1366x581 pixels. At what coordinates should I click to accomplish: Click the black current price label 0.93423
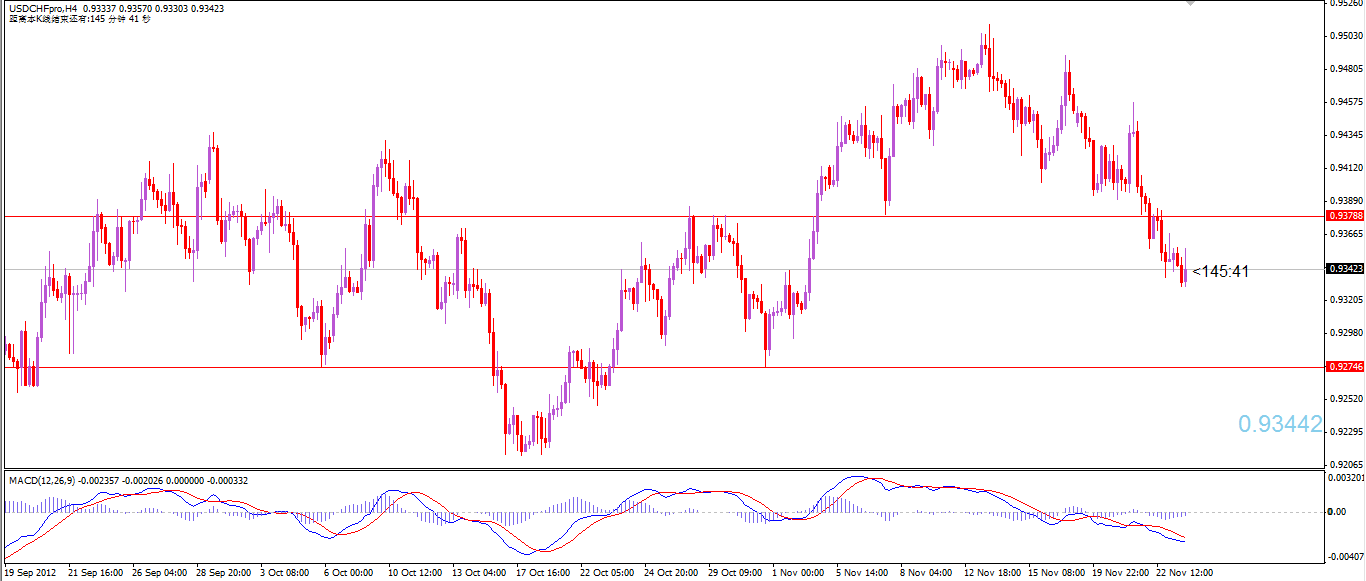1343,269
